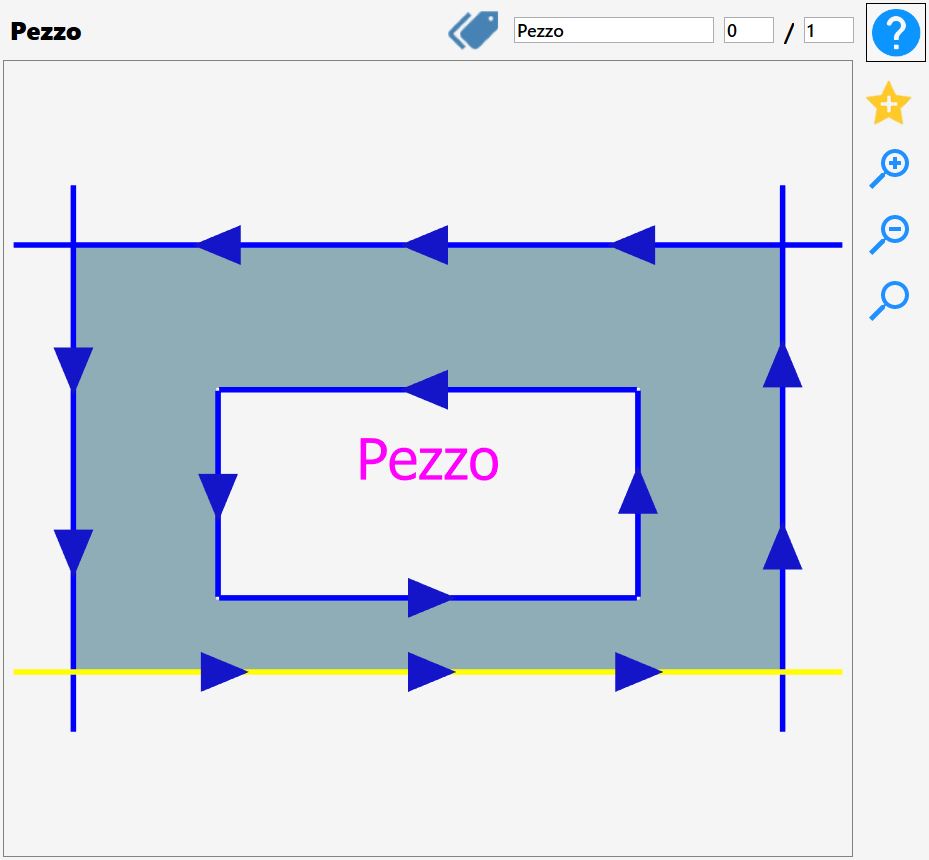
Task: Click the plain magnifier zoom-fit icon
Action: [x=889, y=301]
